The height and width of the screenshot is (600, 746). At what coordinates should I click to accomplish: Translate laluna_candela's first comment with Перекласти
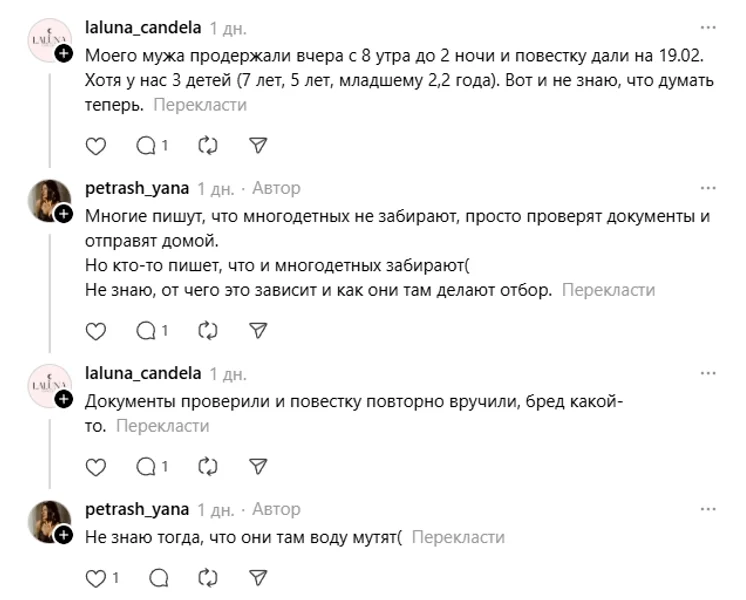(200, 104)
